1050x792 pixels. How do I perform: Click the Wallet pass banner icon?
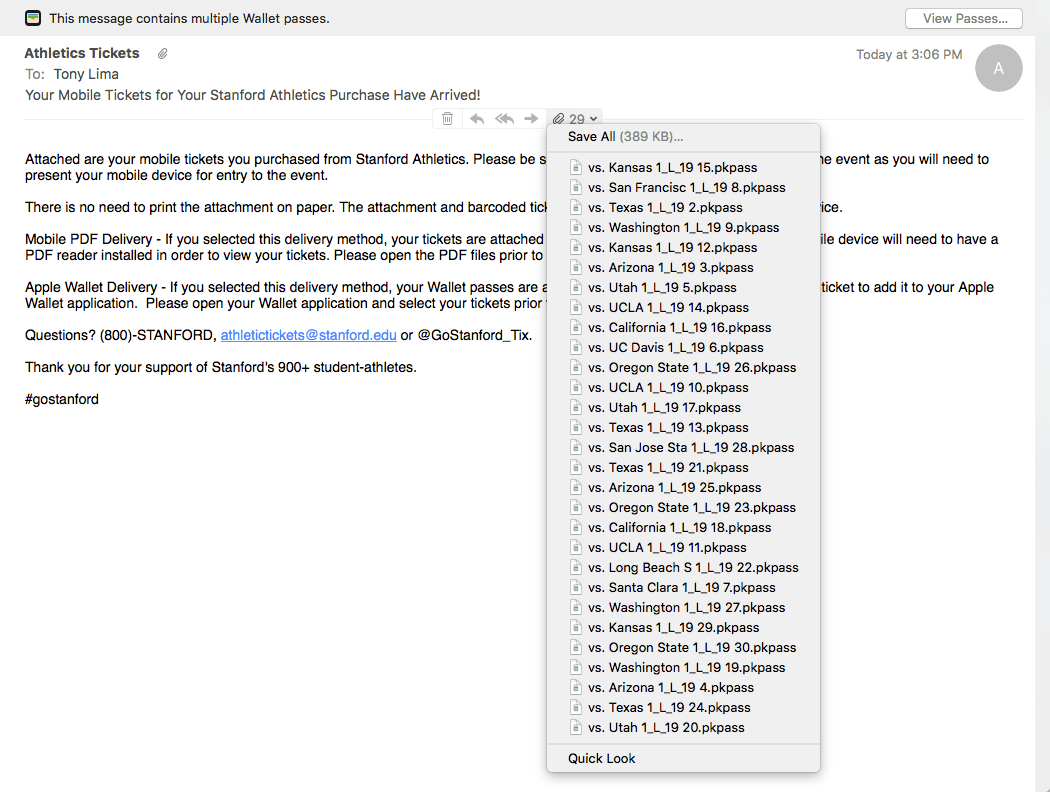pyautogui.click(x=33, y=18)
